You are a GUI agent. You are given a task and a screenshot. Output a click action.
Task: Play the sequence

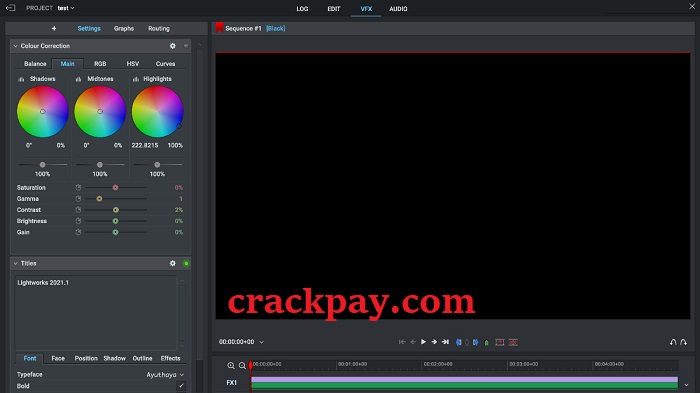point(423,342)
